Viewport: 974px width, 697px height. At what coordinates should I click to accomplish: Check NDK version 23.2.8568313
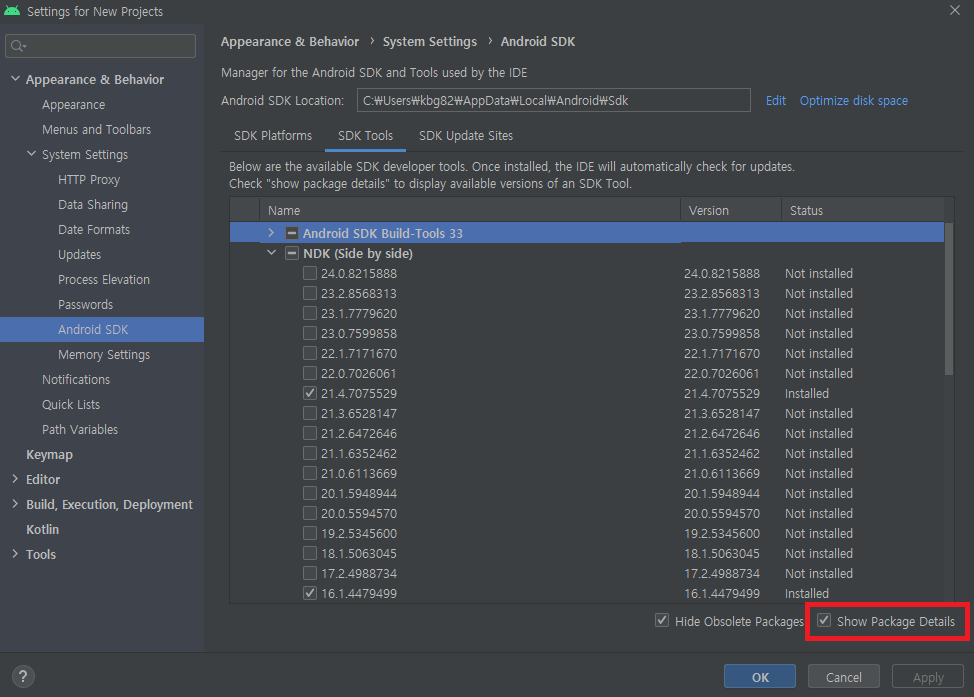pyautogui.click(x=309, y=293)
